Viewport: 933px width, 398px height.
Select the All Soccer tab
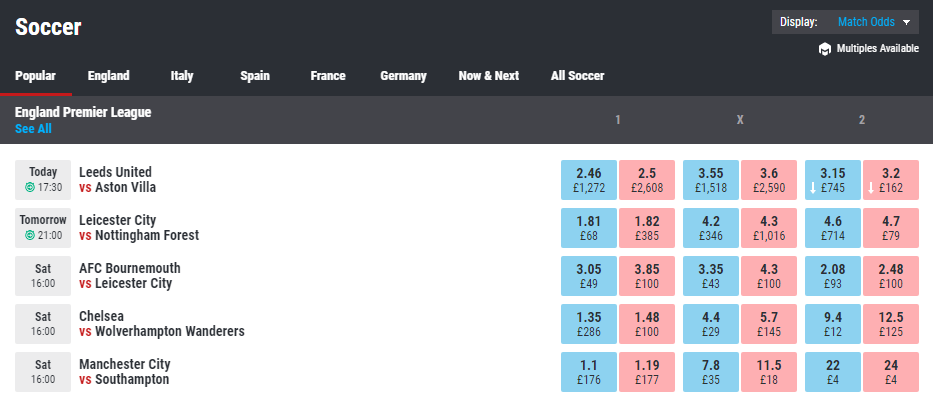pyautogui.click(x=577, y=76)
